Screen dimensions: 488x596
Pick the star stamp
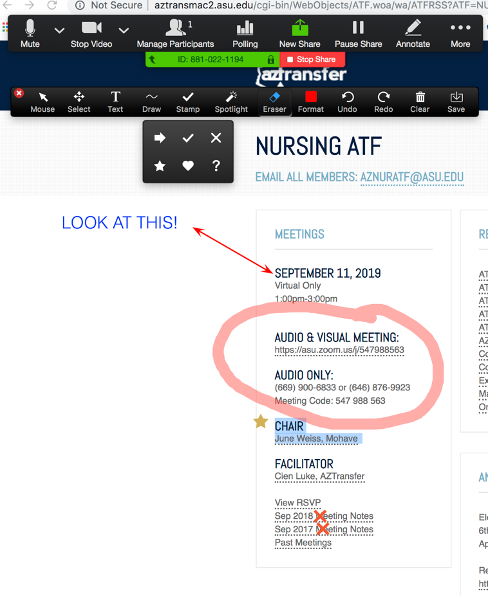(160, 166)
